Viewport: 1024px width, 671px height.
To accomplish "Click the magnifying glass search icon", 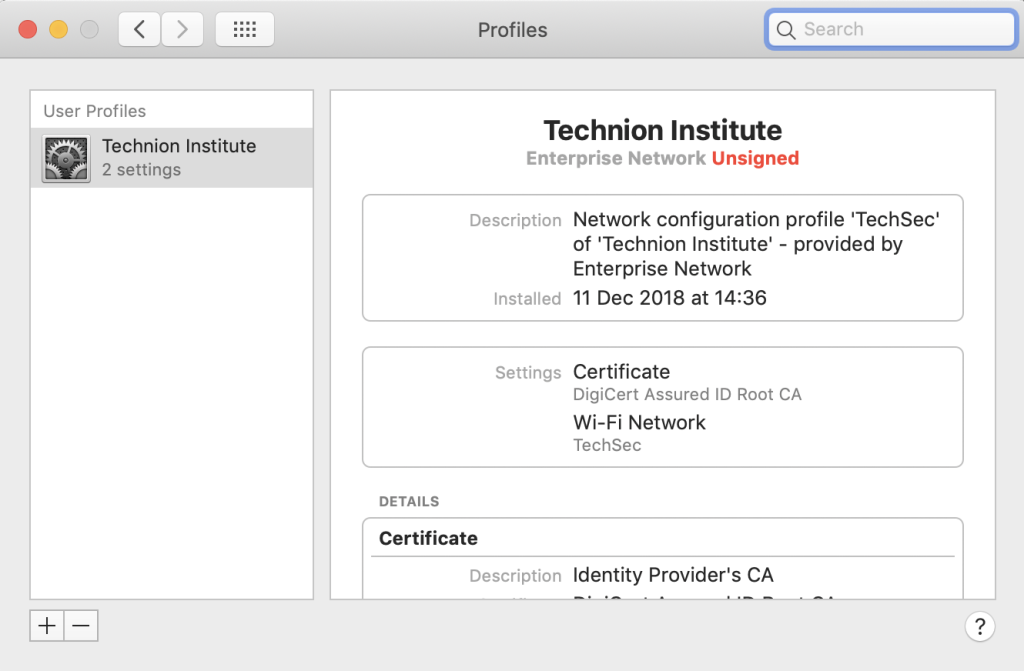I will [786, 30].
